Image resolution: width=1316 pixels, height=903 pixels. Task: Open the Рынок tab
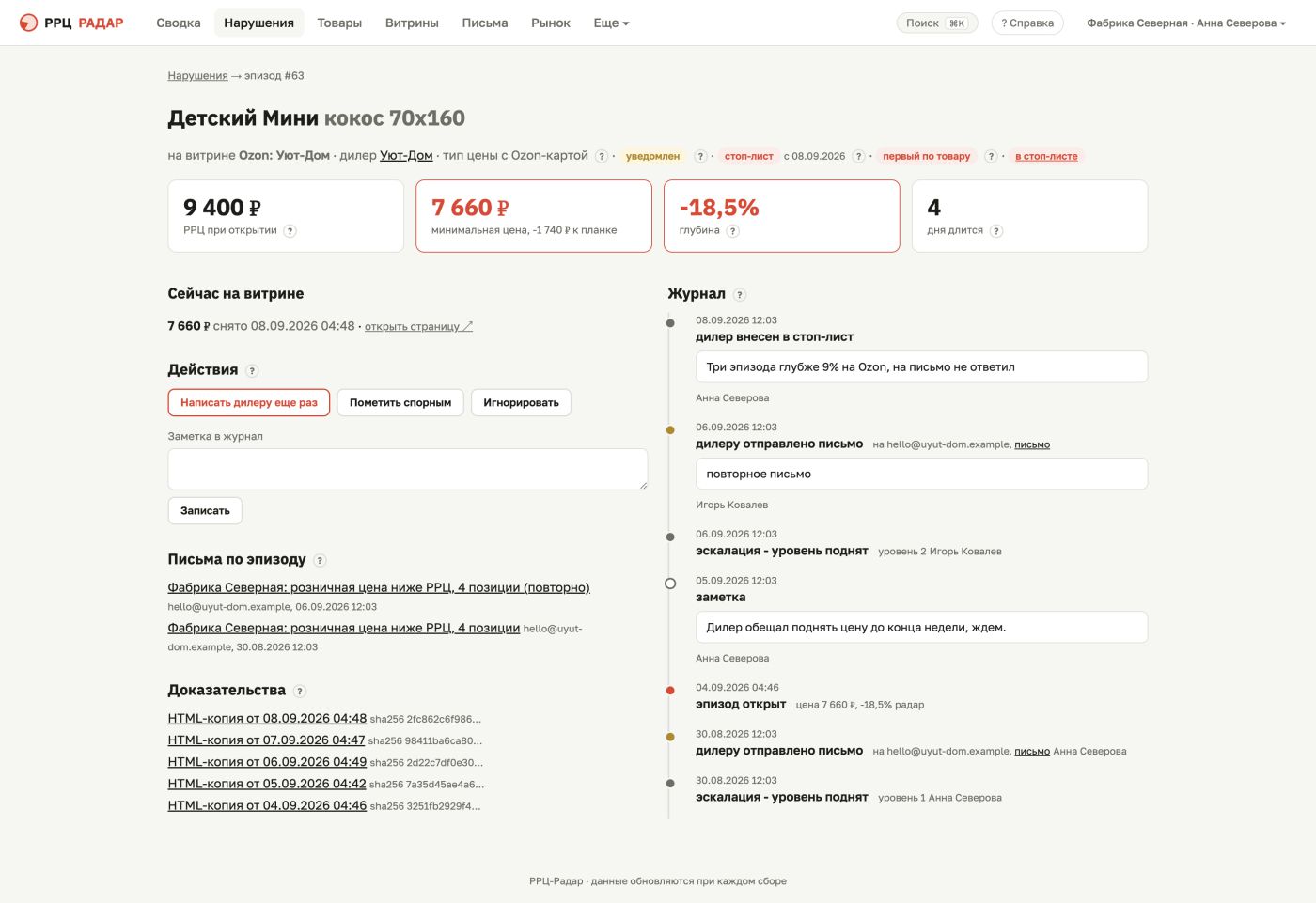point(551,23)
